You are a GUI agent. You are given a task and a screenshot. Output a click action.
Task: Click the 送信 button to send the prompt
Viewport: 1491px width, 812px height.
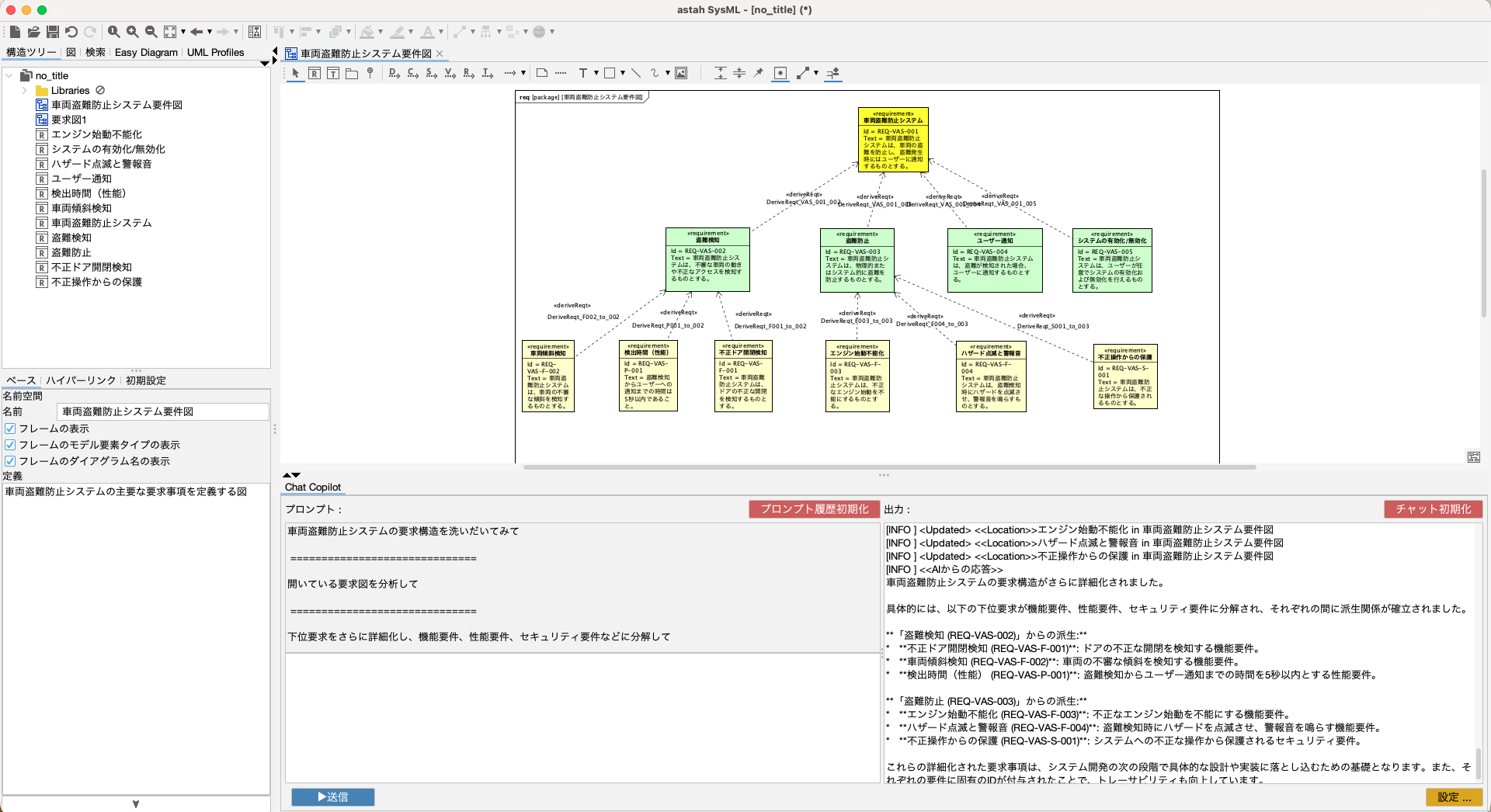[x=332, y=797]
